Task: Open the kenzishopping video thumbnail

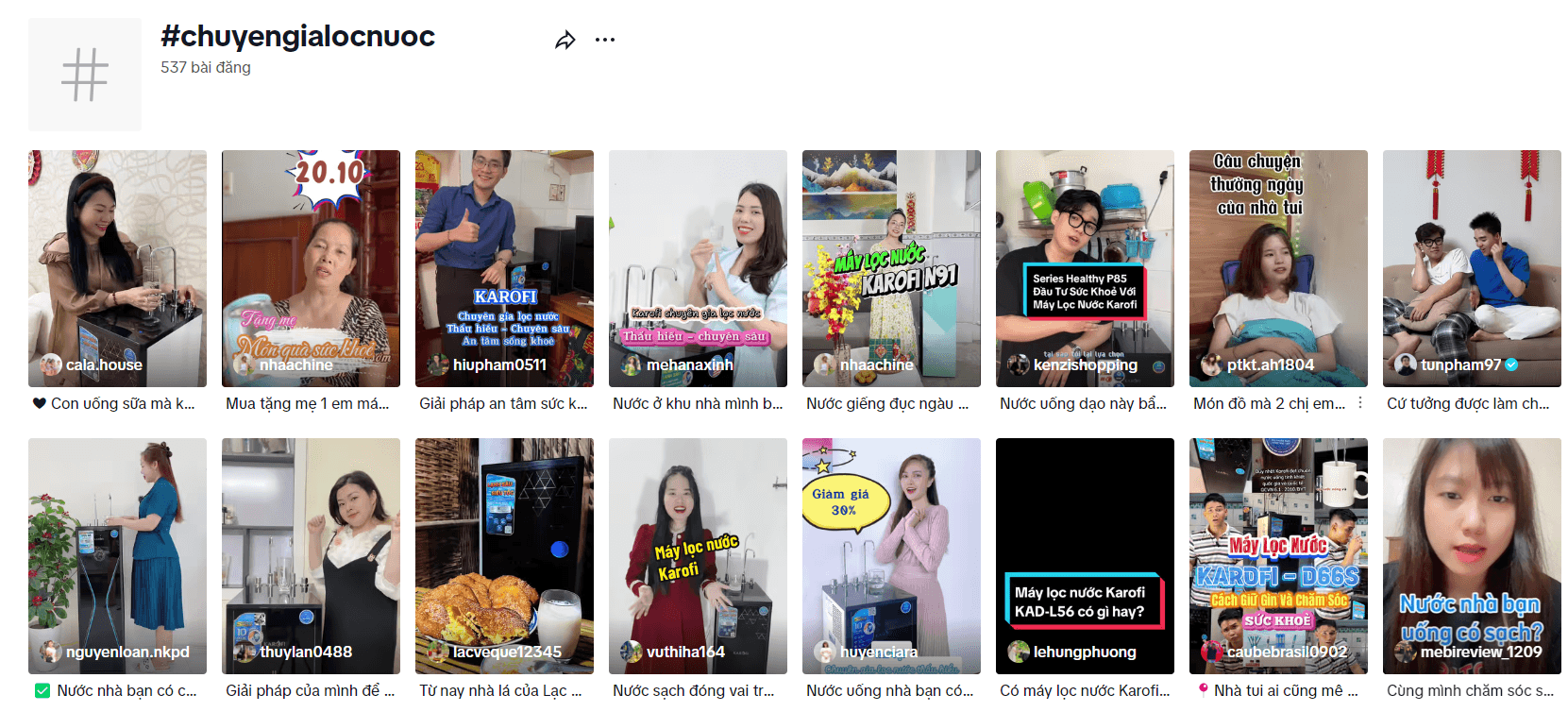Action: [x=1085, y=268]
